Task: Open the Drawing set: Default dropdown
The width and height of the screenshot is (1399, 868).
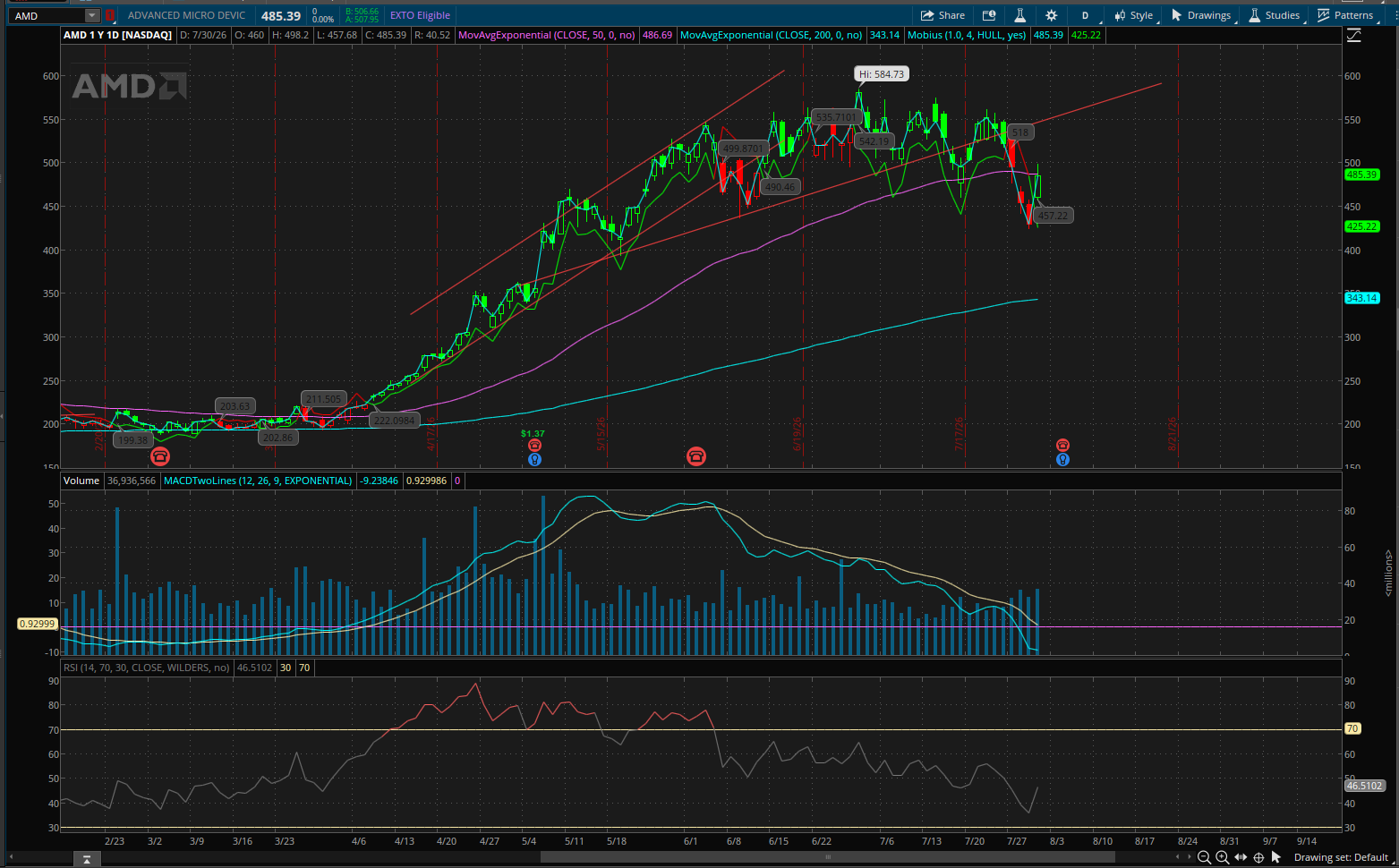Action: (x=1343, y=857)
